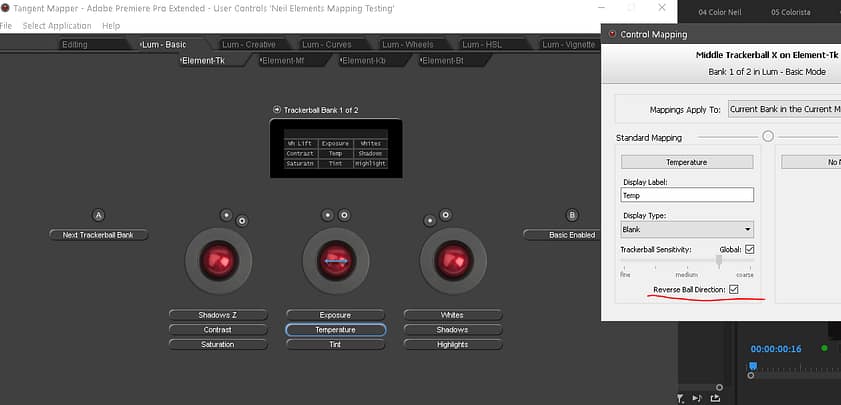Click the Tangent Mapper title bar app icon

[5, 8]
